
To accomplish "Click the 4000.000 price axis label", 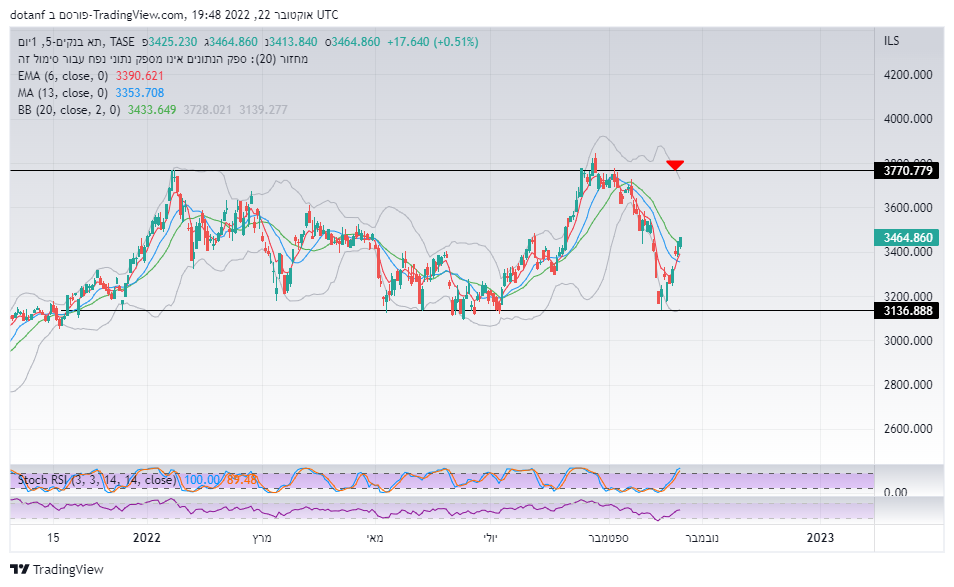I will click(x=908, y=119).
